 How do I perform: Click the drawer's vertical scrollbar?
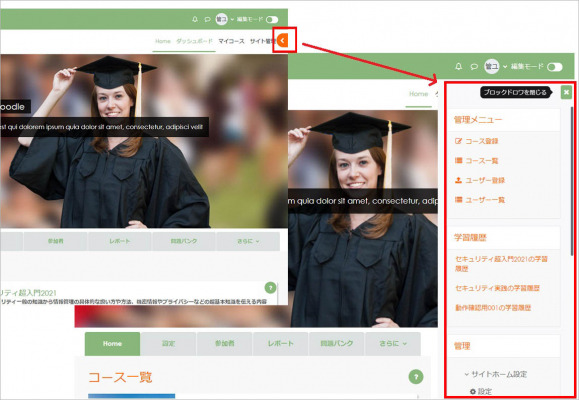tap(572, 181)
